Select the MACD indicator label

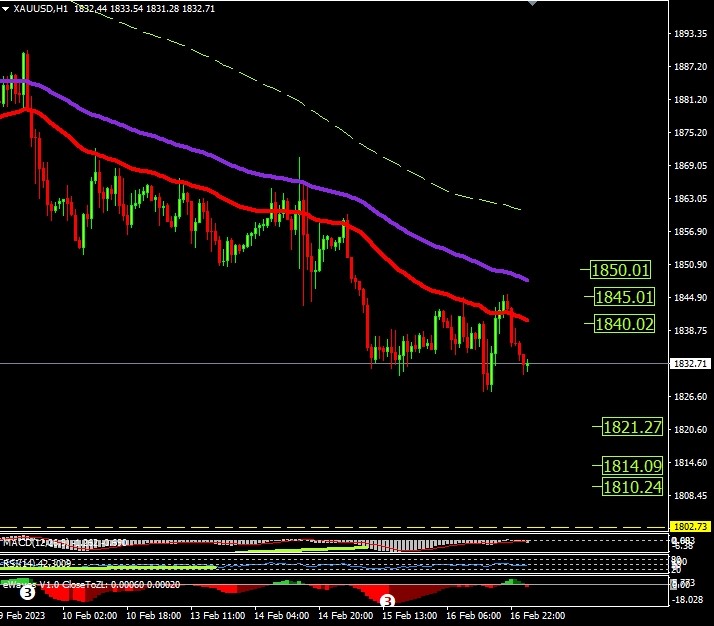(20, 542)
